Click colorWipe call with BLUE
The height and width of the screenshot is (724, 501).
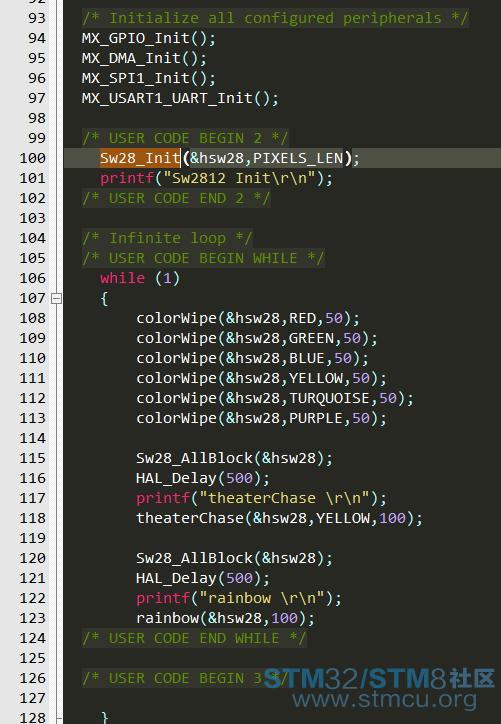(x=252, y=358)
